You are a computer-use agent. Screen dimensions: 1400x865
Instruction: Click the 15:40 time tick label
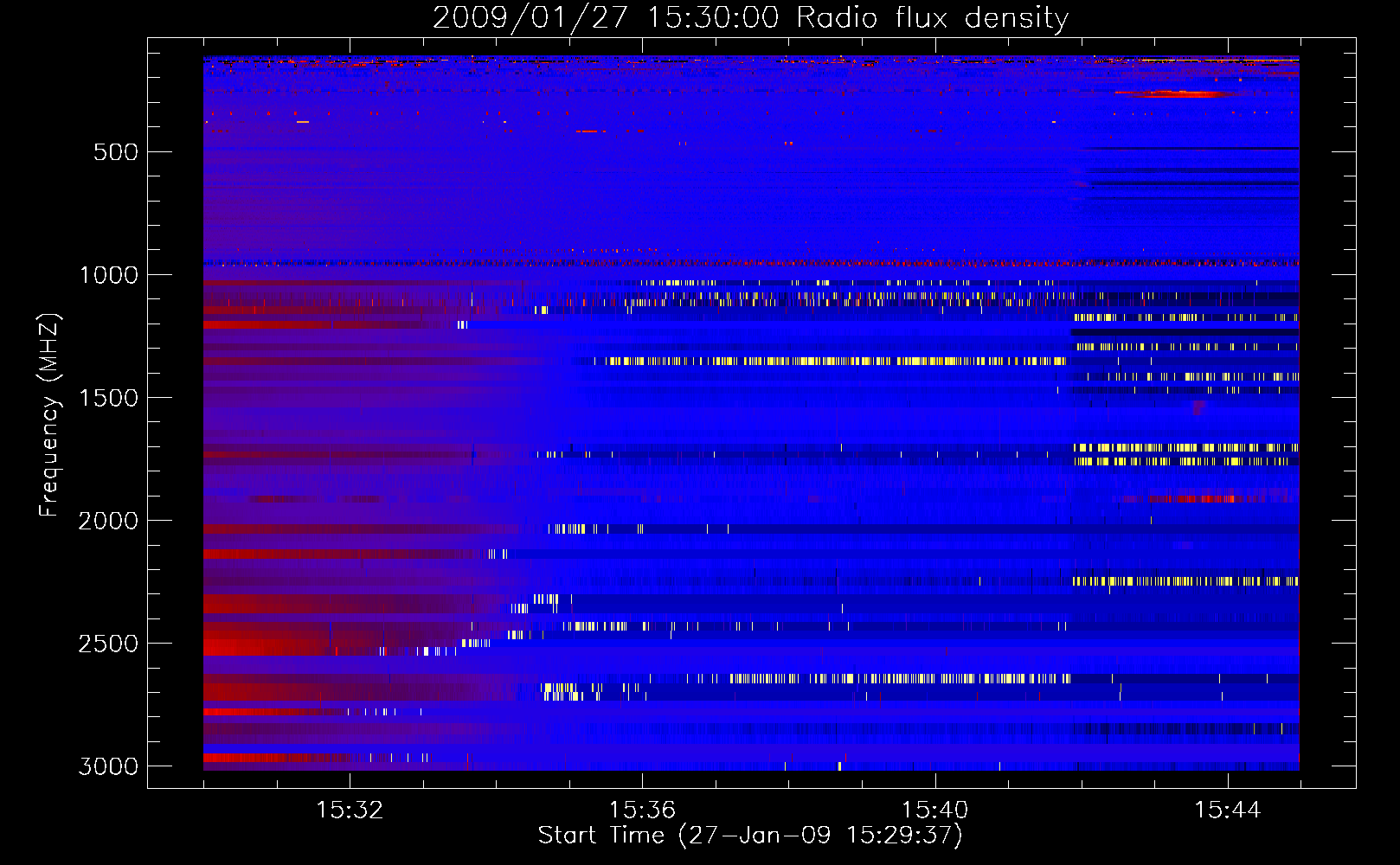coord(934,810)
